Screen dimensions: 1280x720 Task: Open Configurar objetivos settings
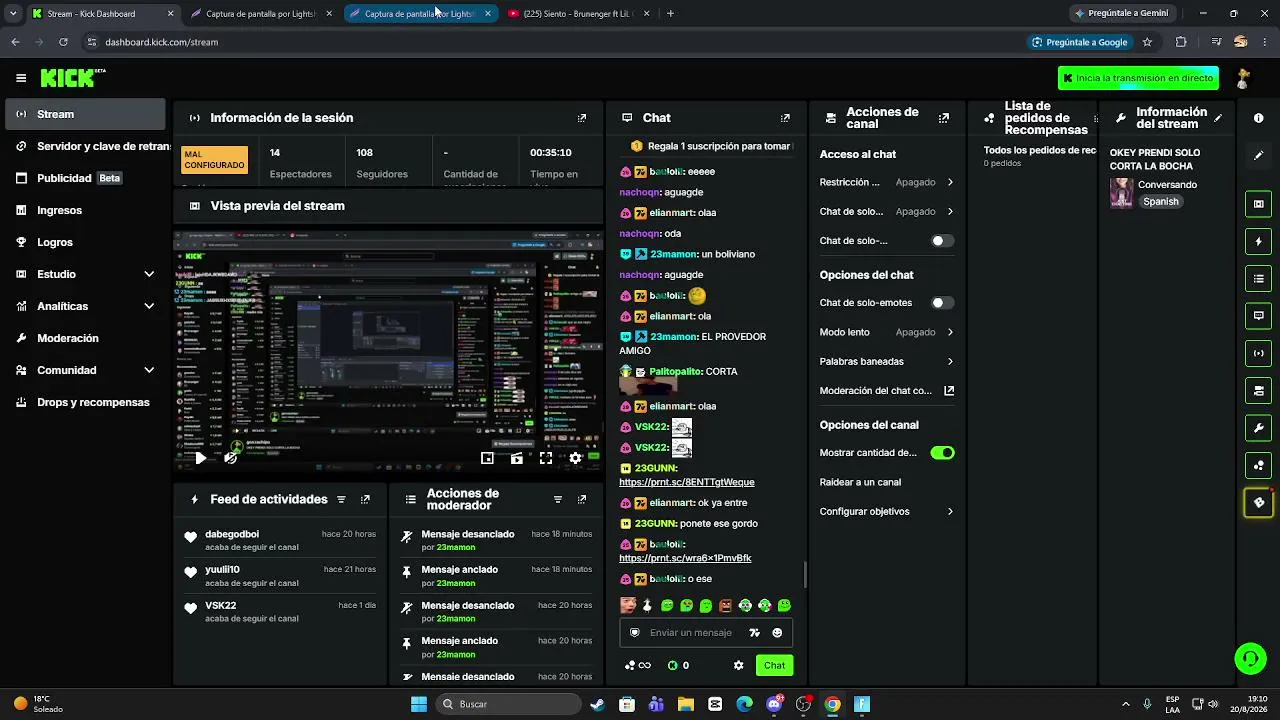click(887, 512)
